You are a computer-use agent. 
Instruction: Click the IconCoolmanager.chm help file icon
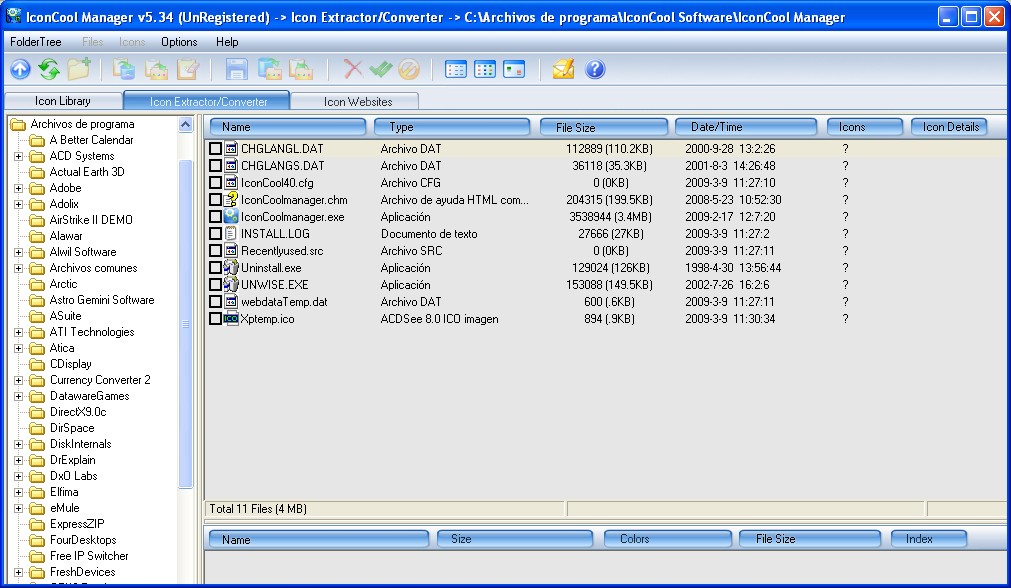[231, 200]
